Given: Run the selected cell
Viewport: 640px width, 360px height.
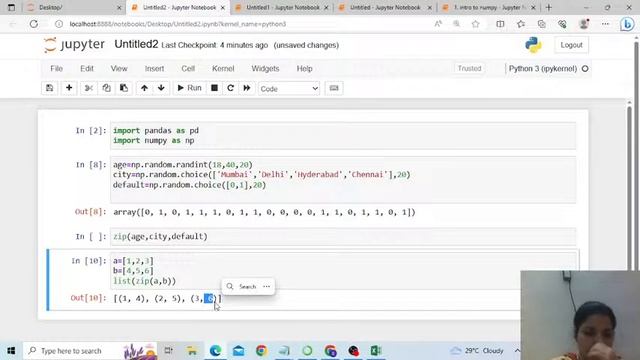Looking at the screenshot, I should click(x=189, y=88).
